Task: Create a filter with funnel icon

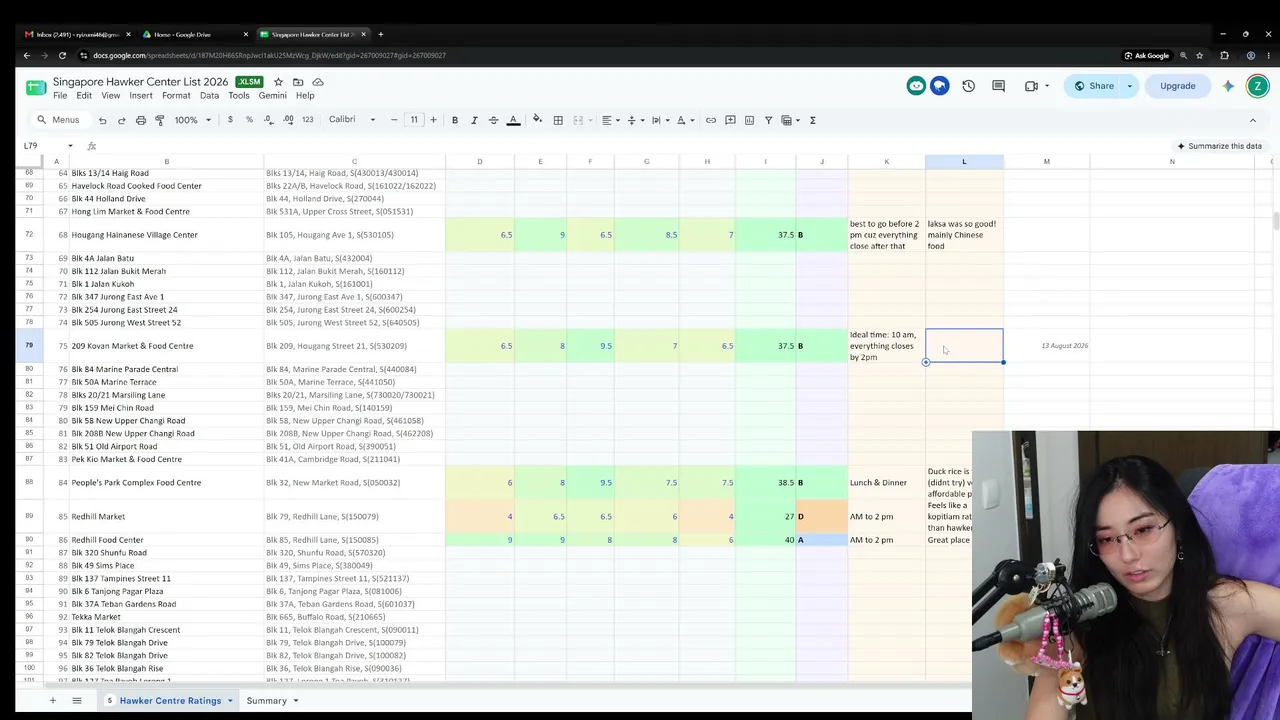Action: pos(768,120)
